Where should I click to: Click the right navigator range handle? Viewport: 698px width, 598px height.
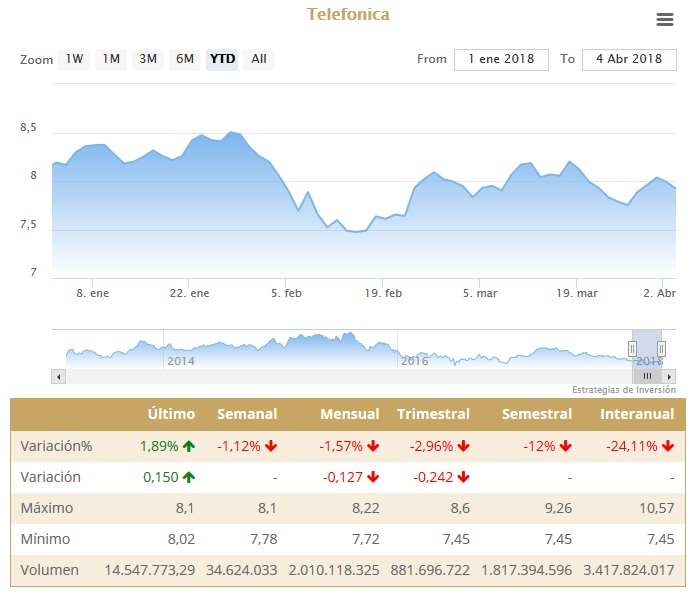click(661, 347)
